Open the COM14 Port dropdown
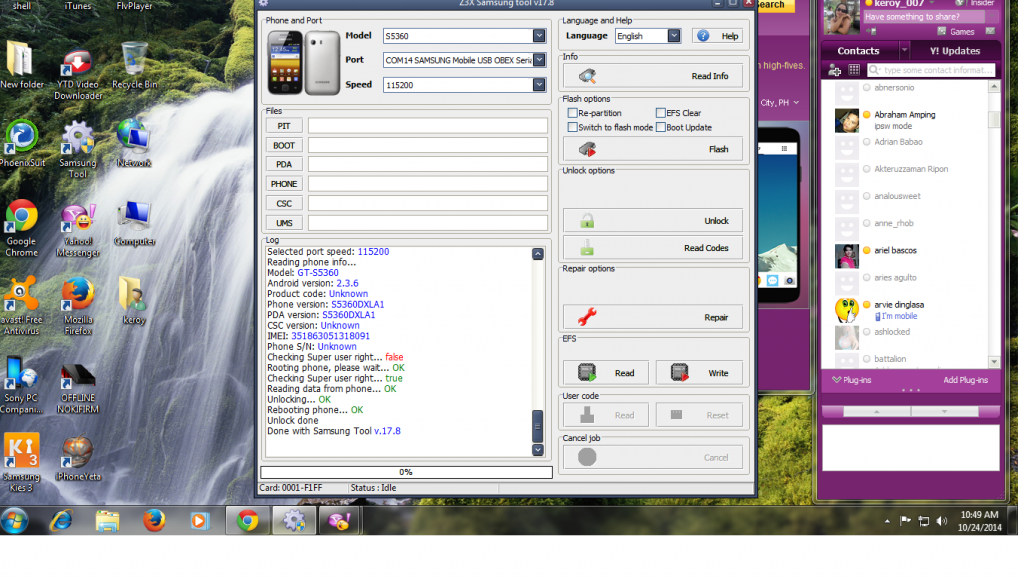The width and height of the screenshot is (1024, 578). [x=539, y=61]
